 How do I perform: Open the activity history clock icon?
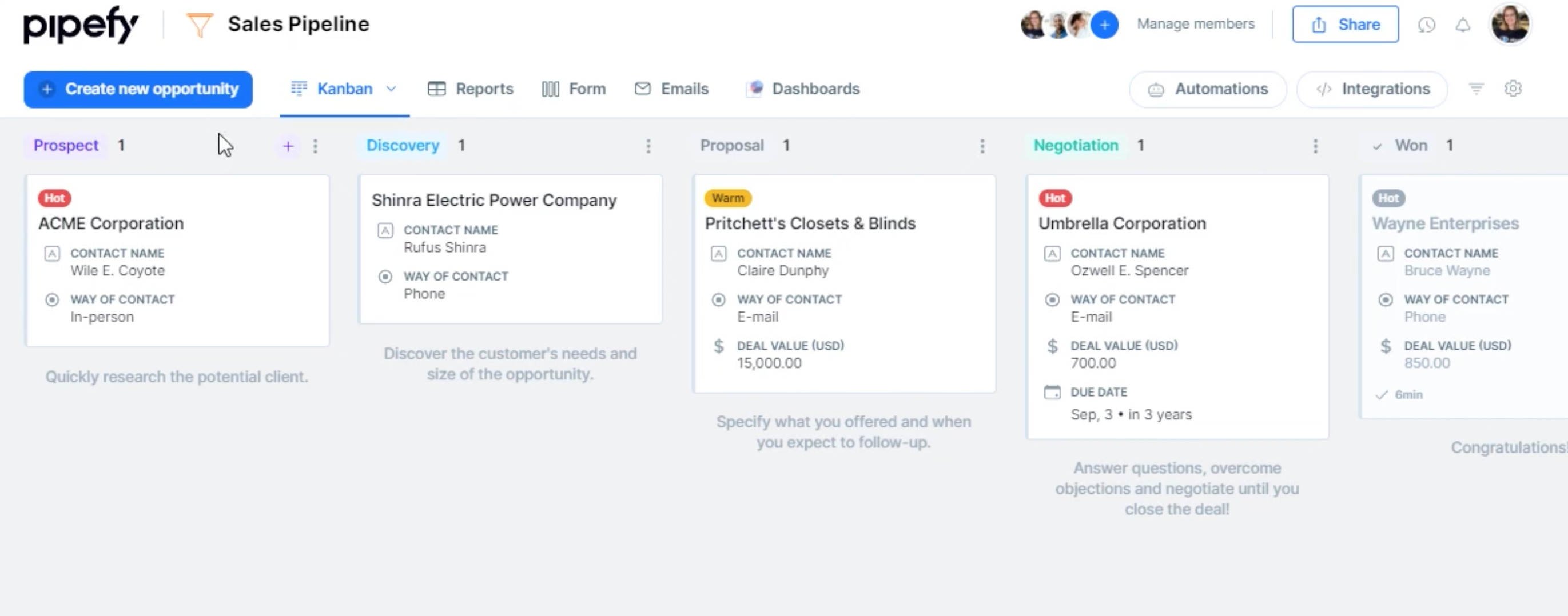[x=1426, y=25]
